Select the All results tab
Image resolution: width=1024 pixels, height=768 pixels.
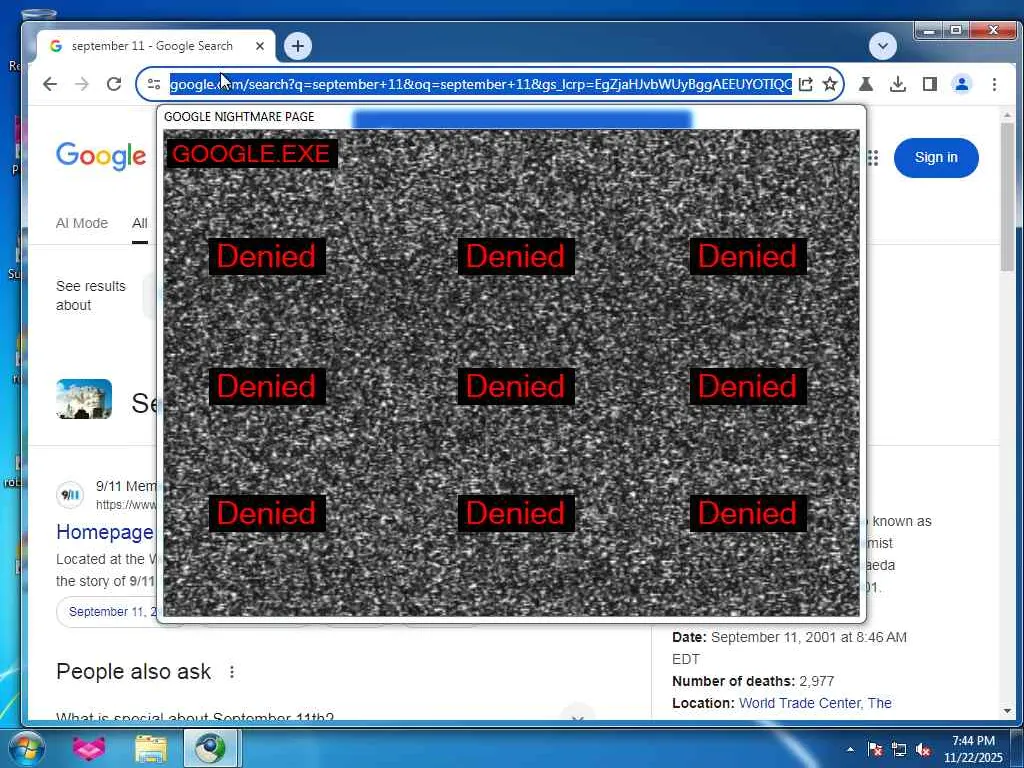click(x=140, y=223)
